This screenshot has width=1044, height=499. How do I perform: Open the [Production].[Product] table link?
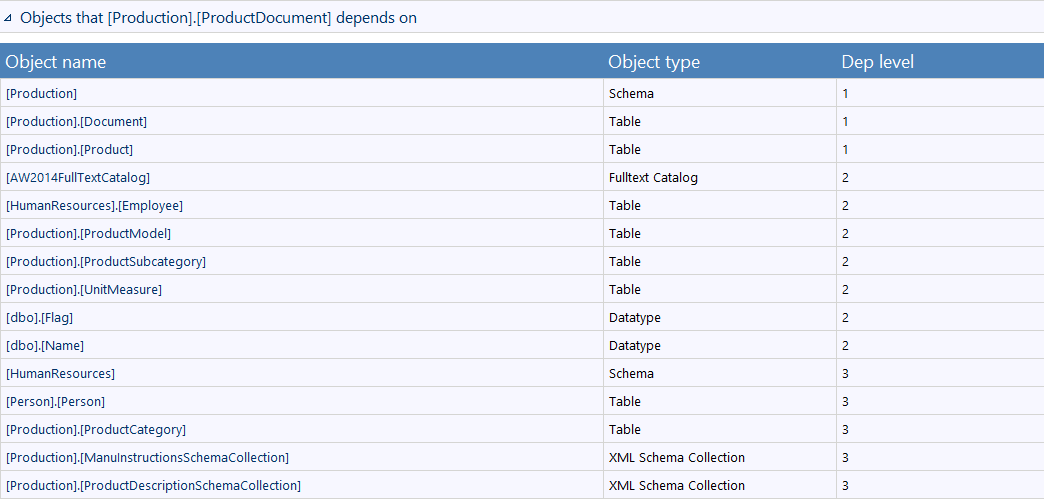69,150
